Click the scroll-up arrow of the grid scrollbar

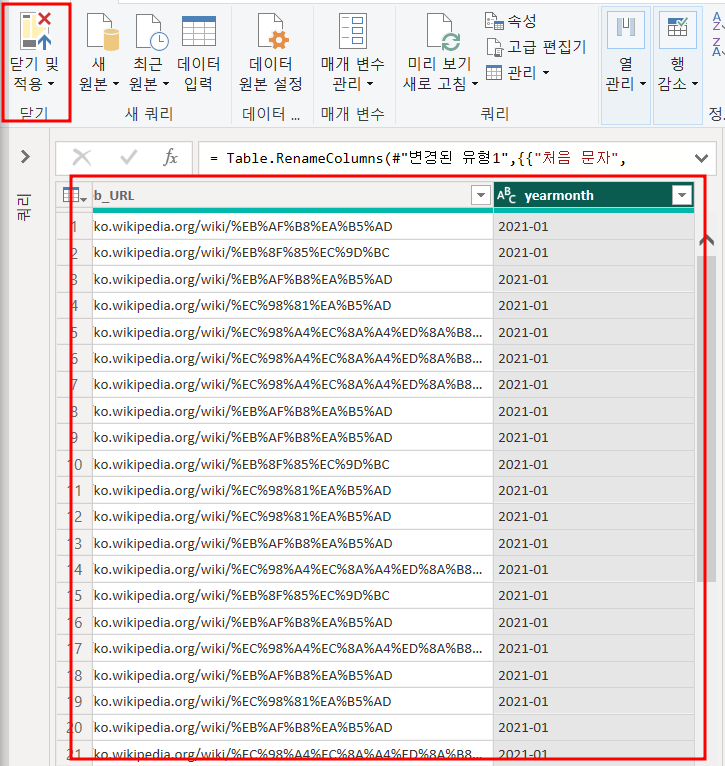click(706, 240)
